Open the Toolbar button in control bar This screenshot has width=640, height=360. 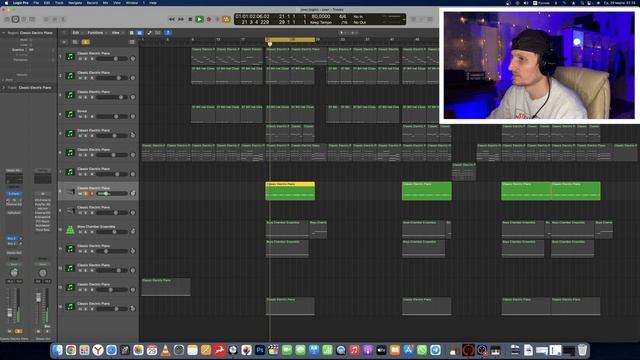(x=32, y=19)
